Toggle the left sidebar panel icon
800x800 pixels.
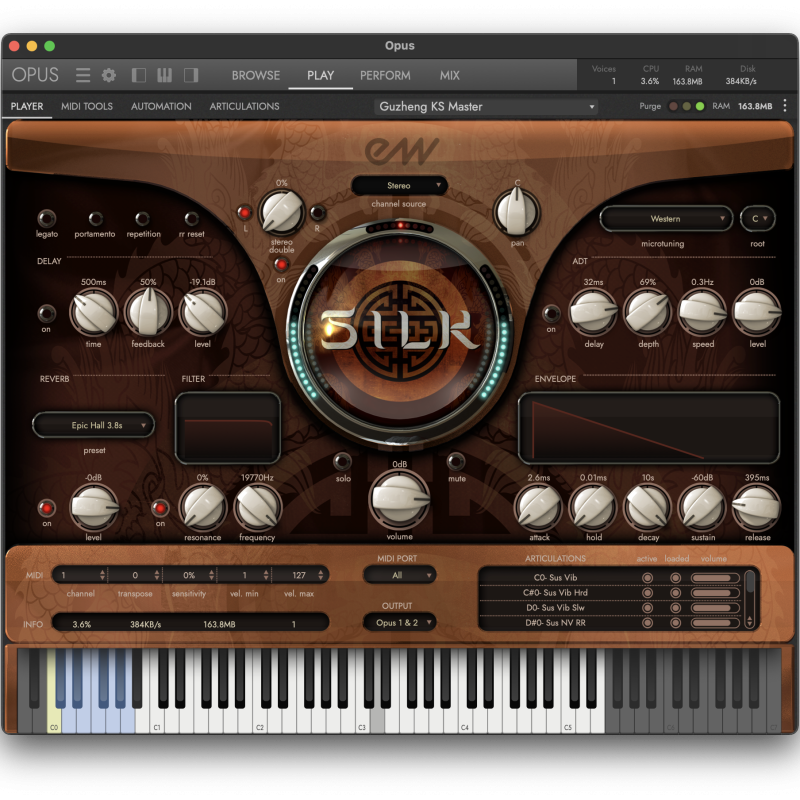tap(138, 76)
